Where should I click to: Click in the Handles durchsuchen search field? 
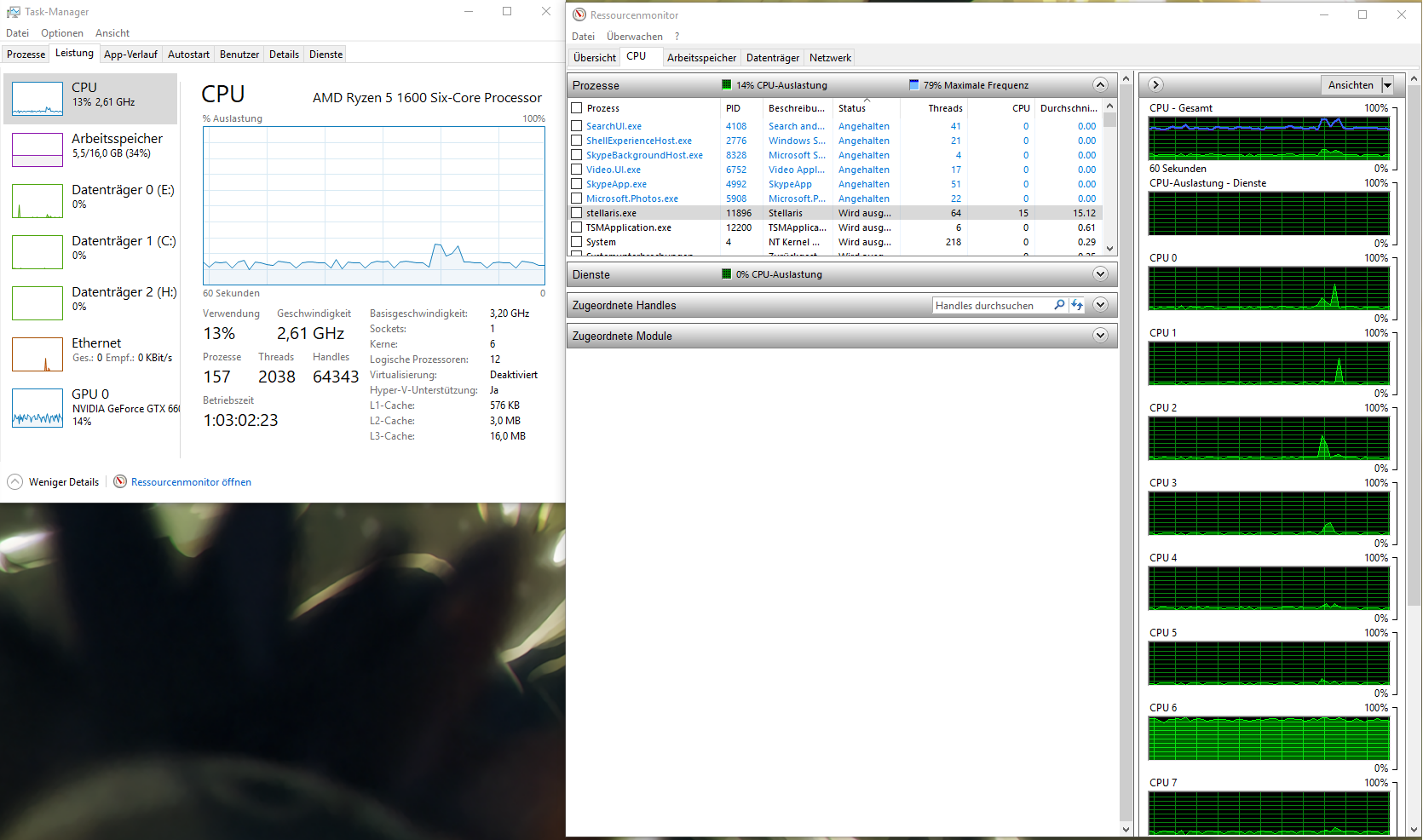click(991, 306)
